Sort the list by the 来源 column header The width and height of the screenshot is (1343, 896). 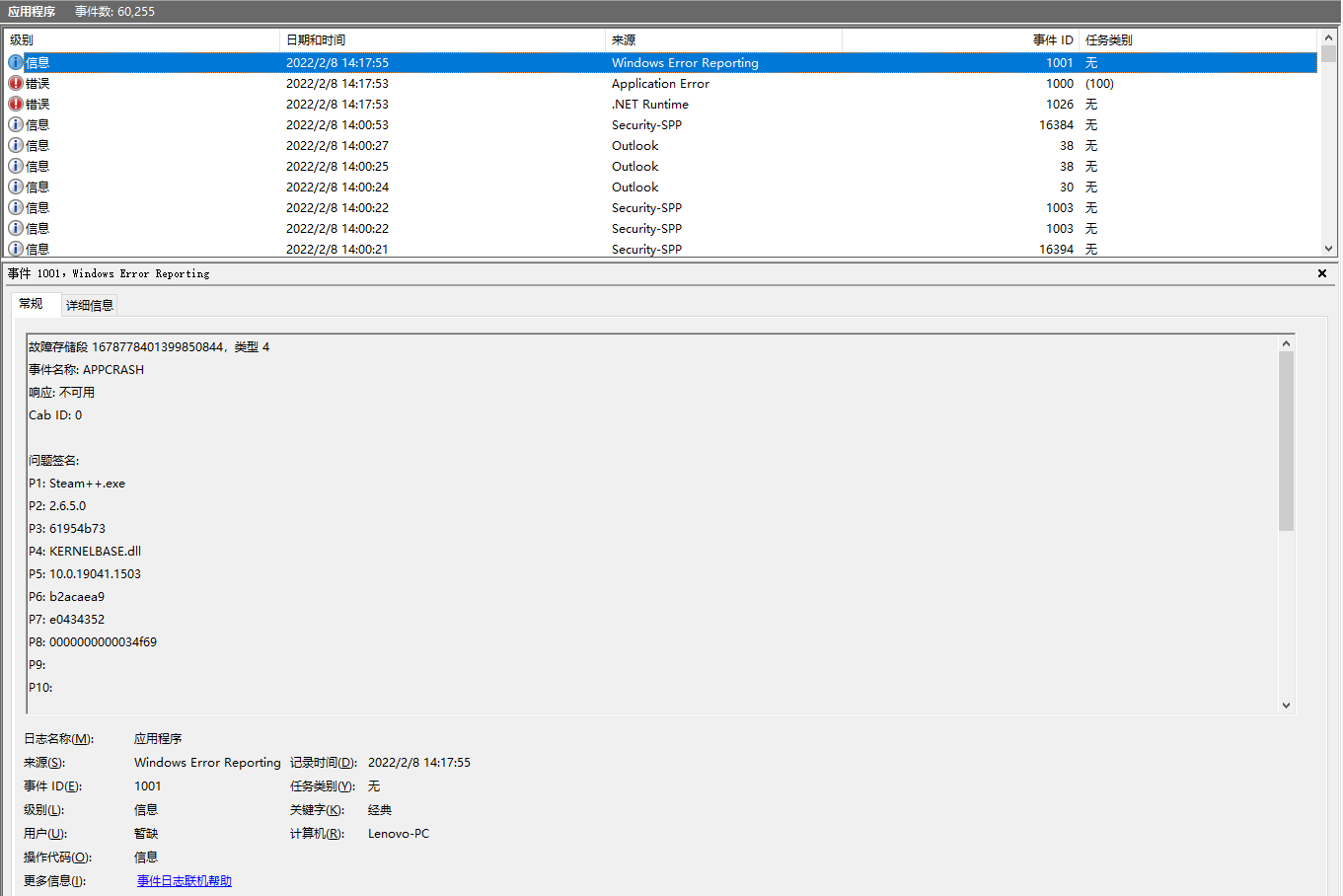pyautogui.click(x=723, y=40)
